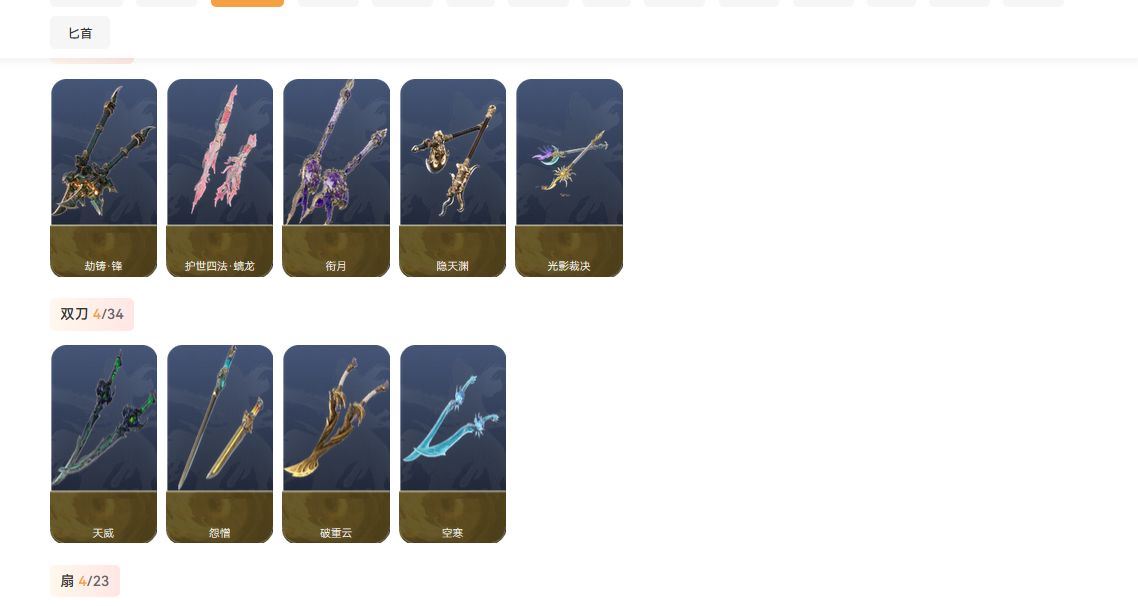Click the 天威 name caption
The width and height of the screenshot is (1138, 606).
tap(103, 533)
